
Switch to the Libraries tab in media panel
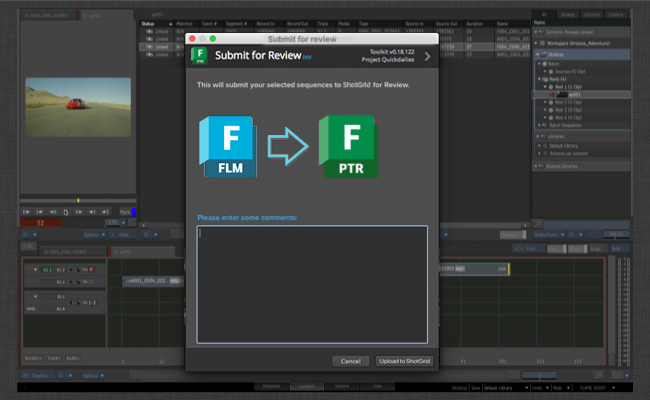click(592, 15)
